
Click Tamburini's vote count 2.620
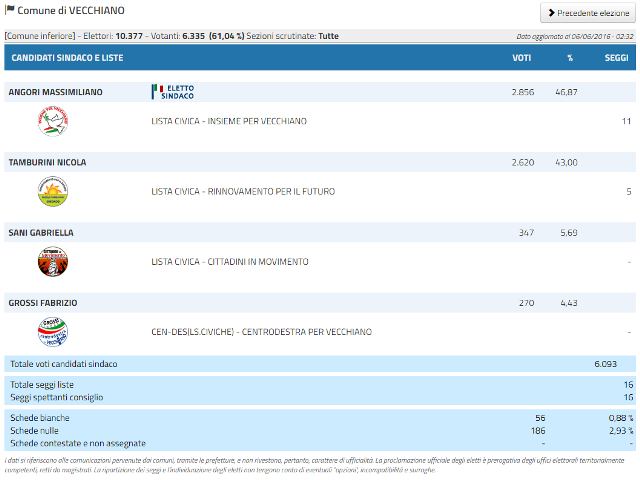coord(523,162)
